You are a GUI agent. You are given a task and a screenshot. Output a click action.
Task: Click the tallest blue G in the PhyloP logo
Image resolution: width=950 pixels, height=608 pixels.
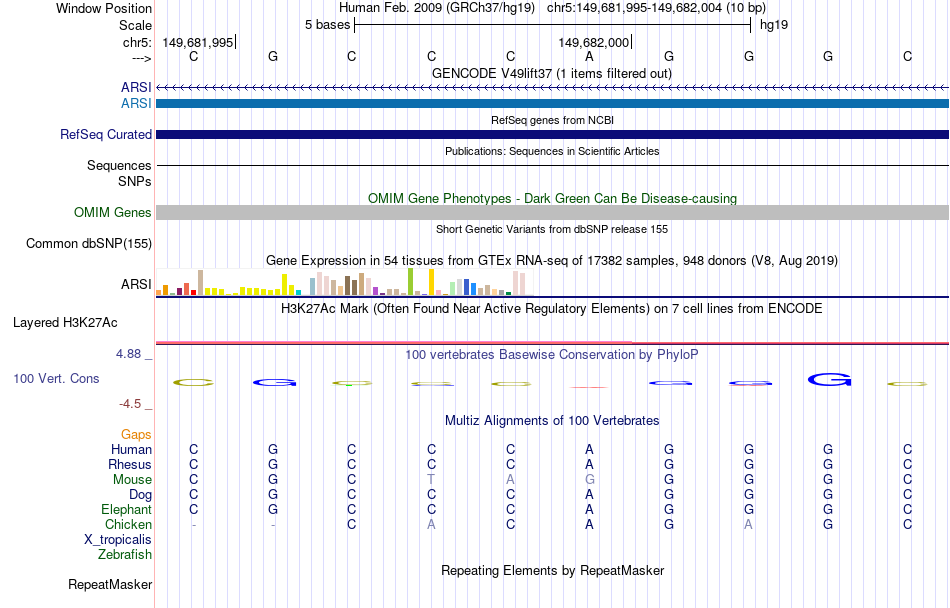829,380
